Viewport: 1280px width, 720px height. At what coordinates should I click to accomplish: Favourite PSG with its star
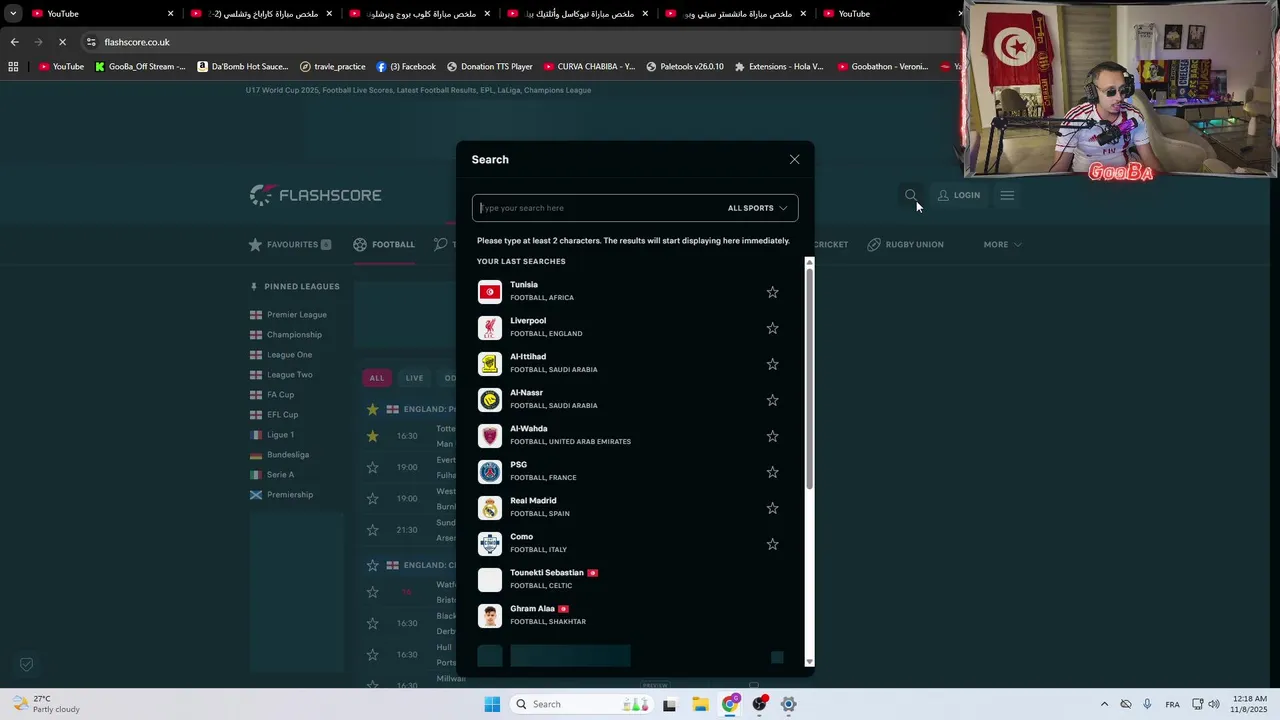[x=772, y=472]
